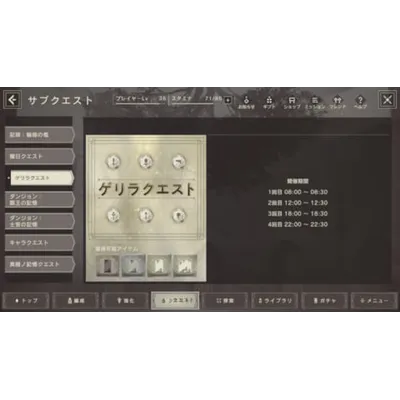Open the お知らせ notifications icon
Screen dimensions: 400x400
tap(246, 102)
